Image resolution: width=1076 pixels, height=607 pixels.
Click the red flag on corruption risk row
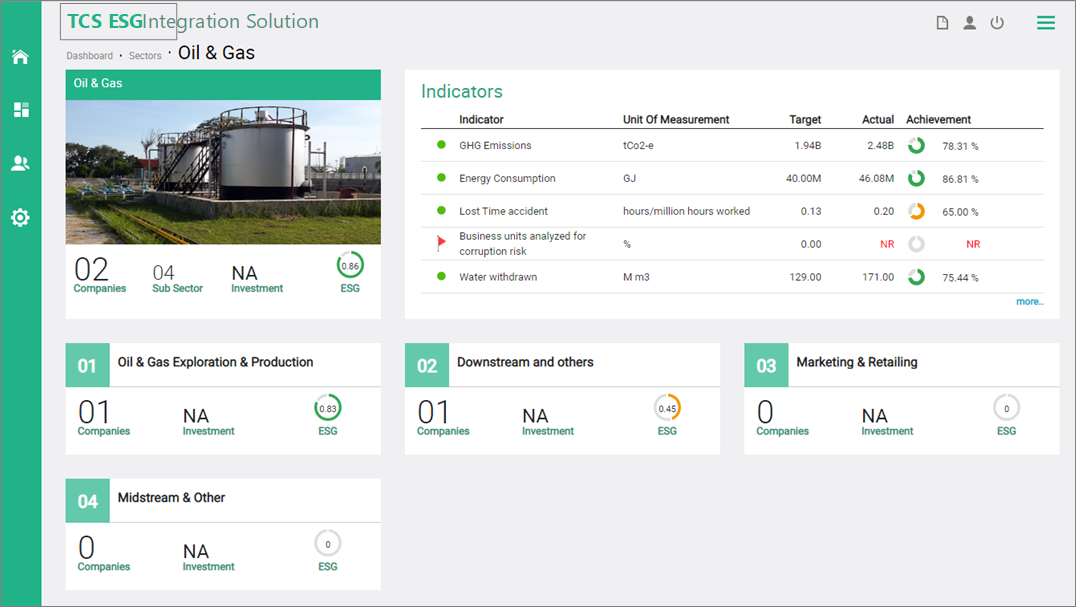tap(441, 243)
